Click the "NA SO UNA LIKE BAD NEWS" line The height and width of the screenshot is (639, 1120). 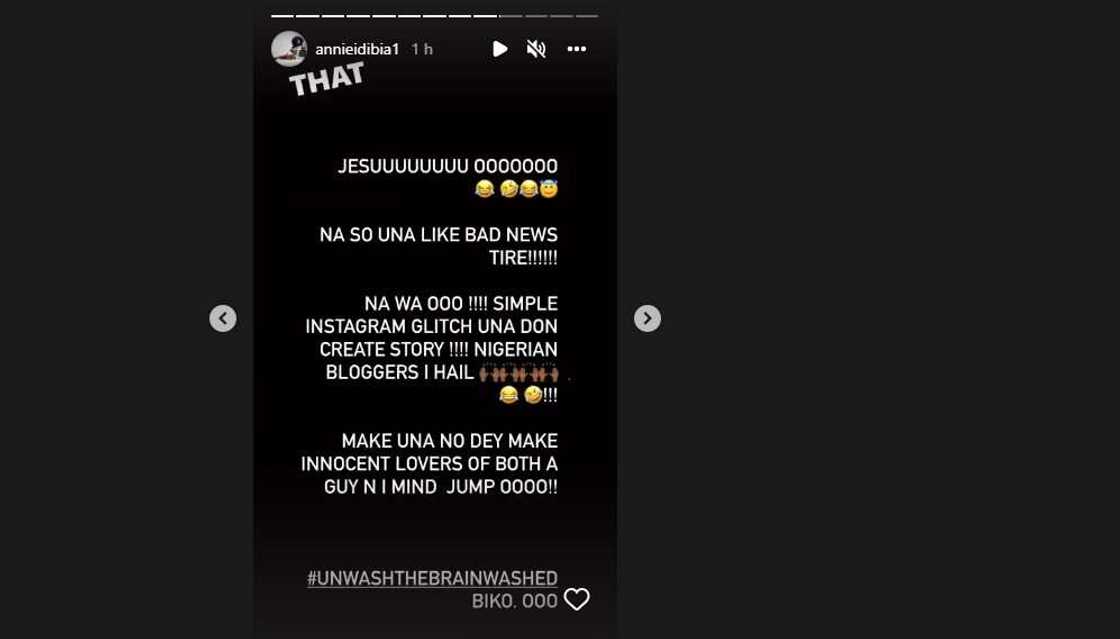(x=439, y=235)
